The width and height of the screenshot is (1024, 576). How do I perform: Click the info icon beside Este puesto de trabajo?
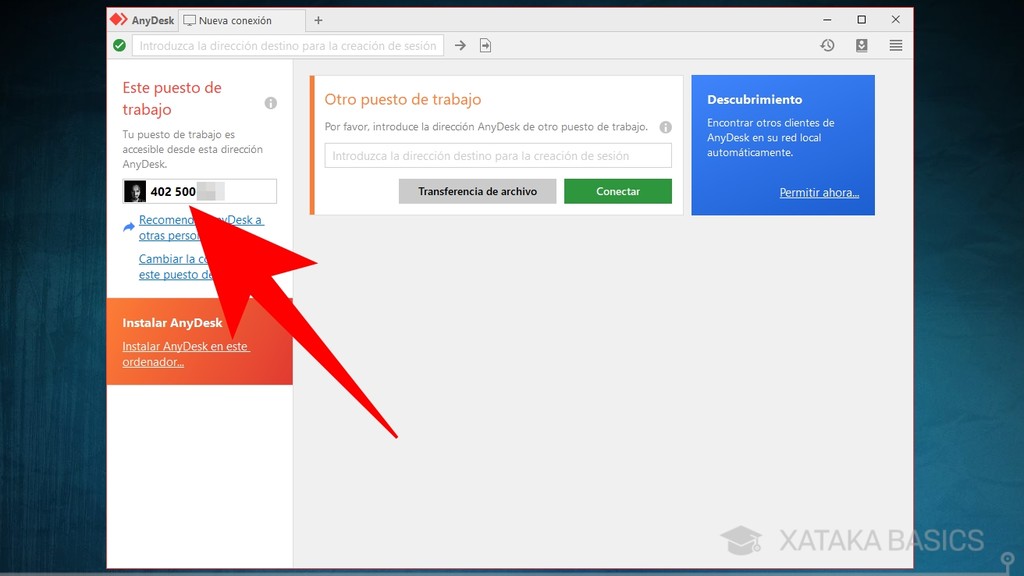pos(270,103)
